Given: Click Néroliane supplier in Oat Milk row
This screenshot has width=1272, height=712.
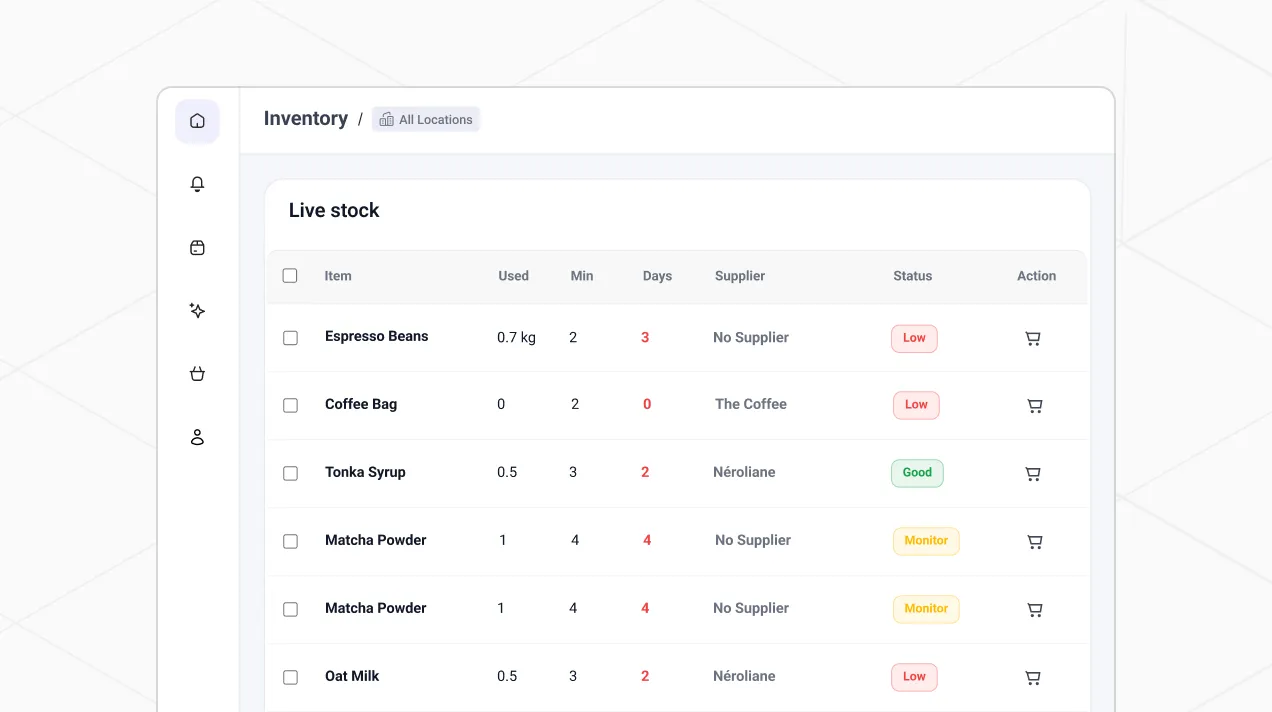Looking at the screenshot, I should (x=744, y=676).
